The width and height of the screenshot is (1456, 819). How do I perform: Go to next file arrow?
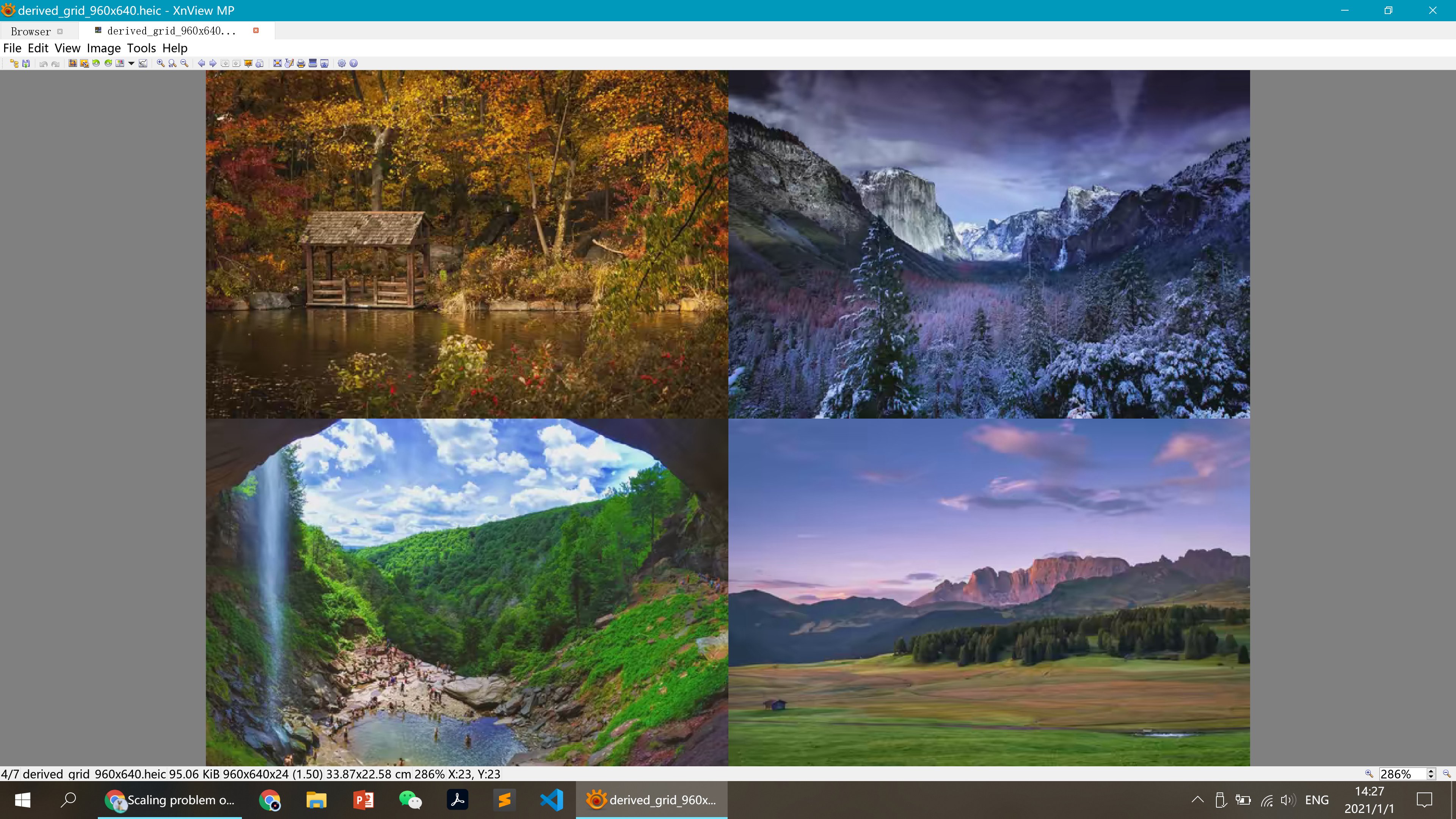213,63
